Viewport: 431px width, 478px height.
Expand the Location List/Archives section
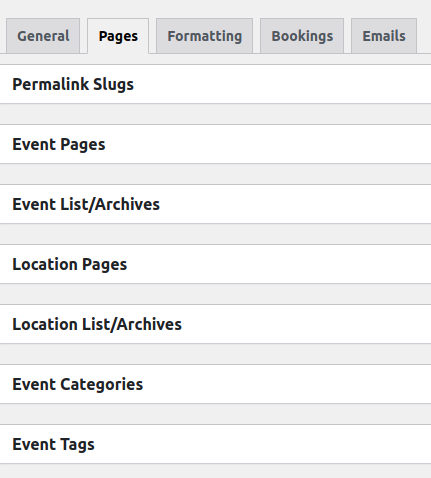(x=215, y=324)
